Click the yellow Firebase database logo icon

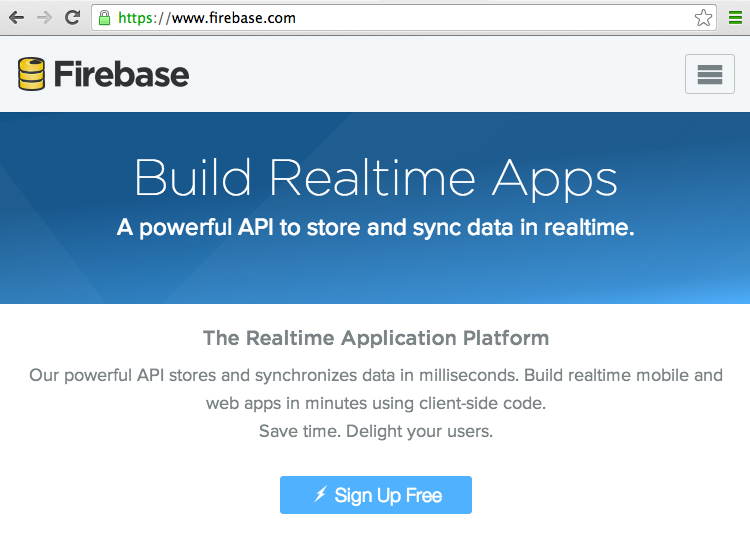(x=32, y=74)
